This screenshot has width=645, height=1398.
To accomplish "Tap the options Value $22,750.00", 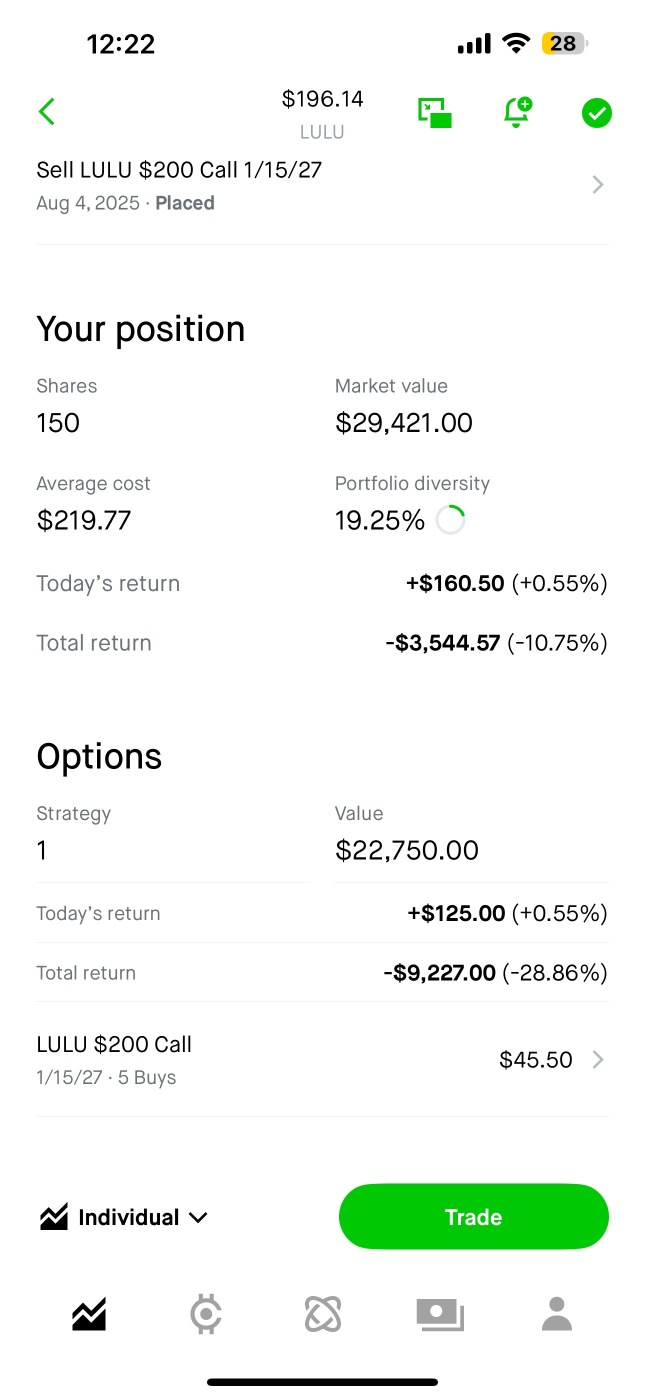I will (x=407, y=851).
